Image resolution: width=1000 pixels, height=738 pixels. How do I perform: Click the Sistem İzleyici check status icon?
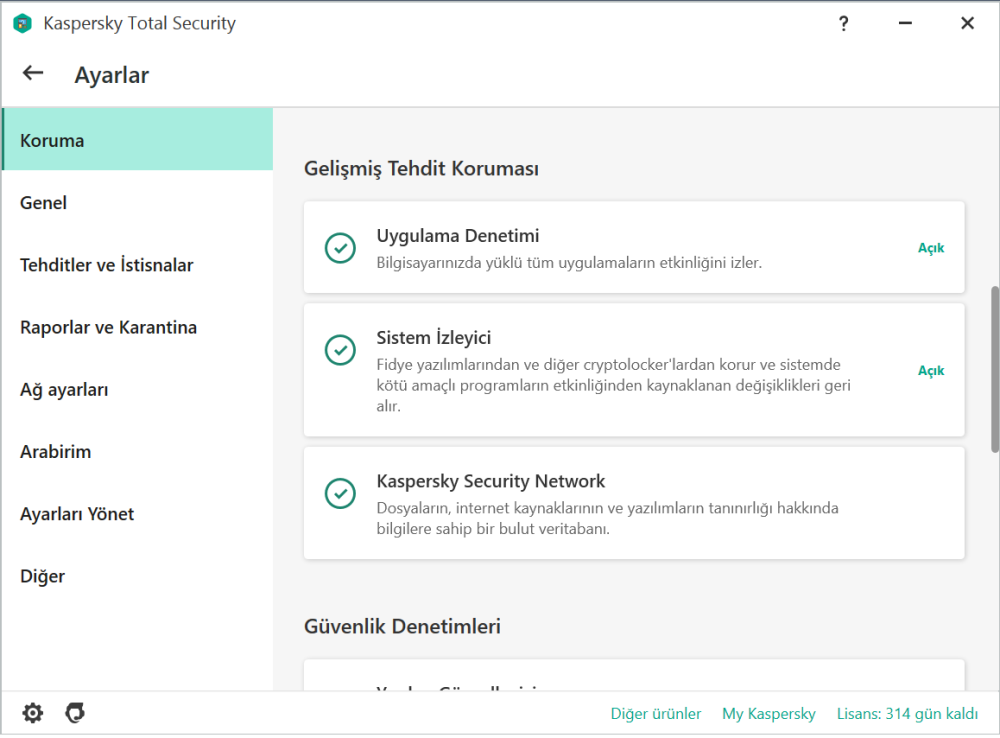(341, 350)
